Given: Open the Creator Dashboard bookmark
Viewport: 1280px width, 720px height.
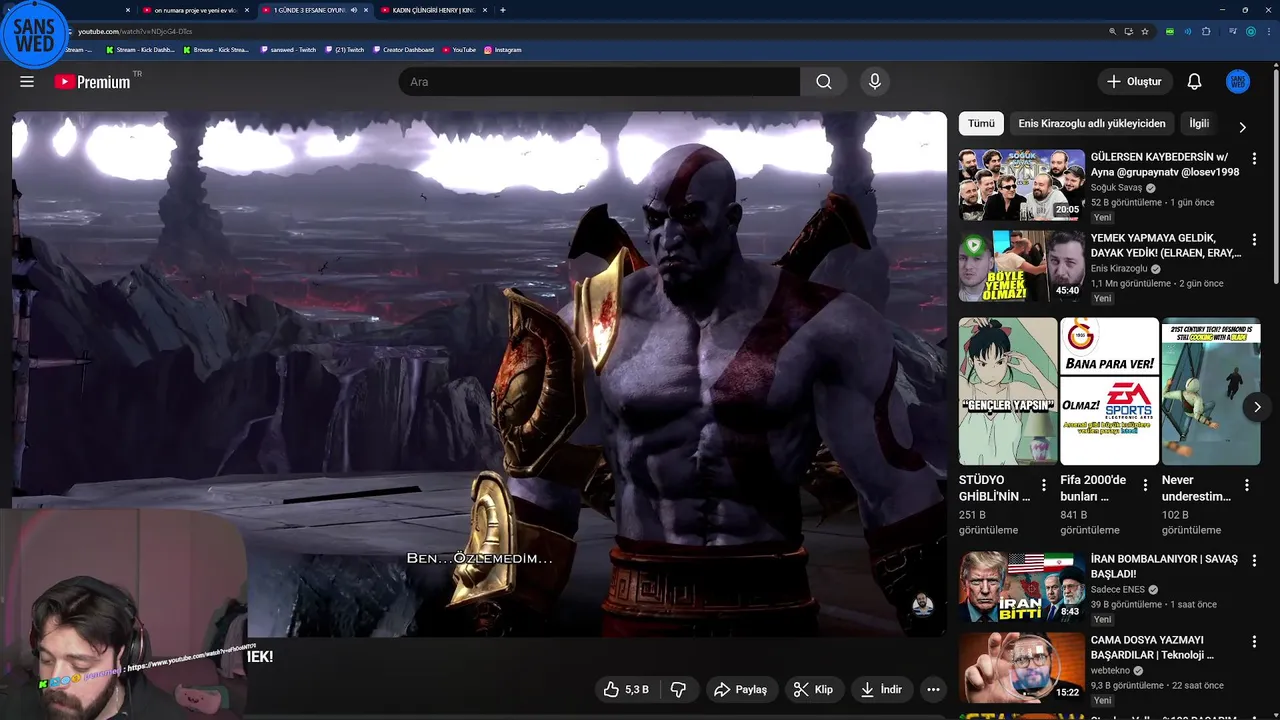Looking at the screenshot, I should 404,50.
